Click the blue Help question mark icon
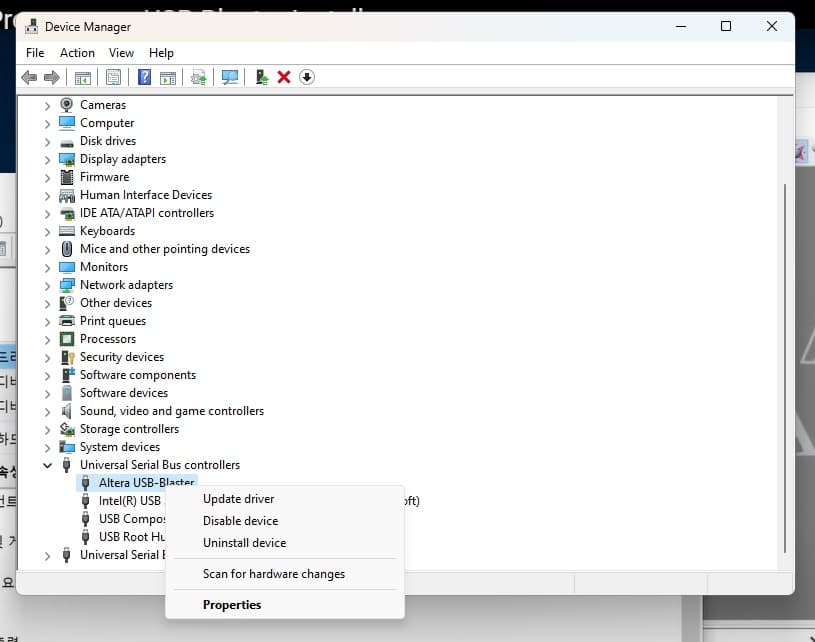The width and height of the screenshot is (815, 642). click(x=144, y=77)
